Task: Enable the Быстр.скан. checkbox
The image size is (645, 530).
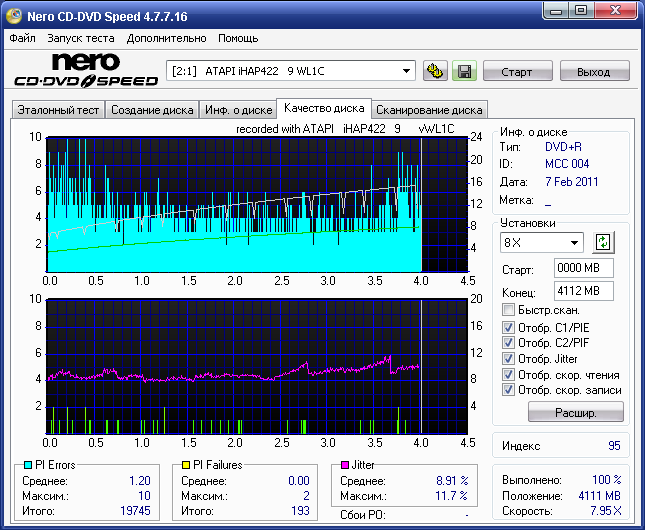Action: [x=509, y=310]
